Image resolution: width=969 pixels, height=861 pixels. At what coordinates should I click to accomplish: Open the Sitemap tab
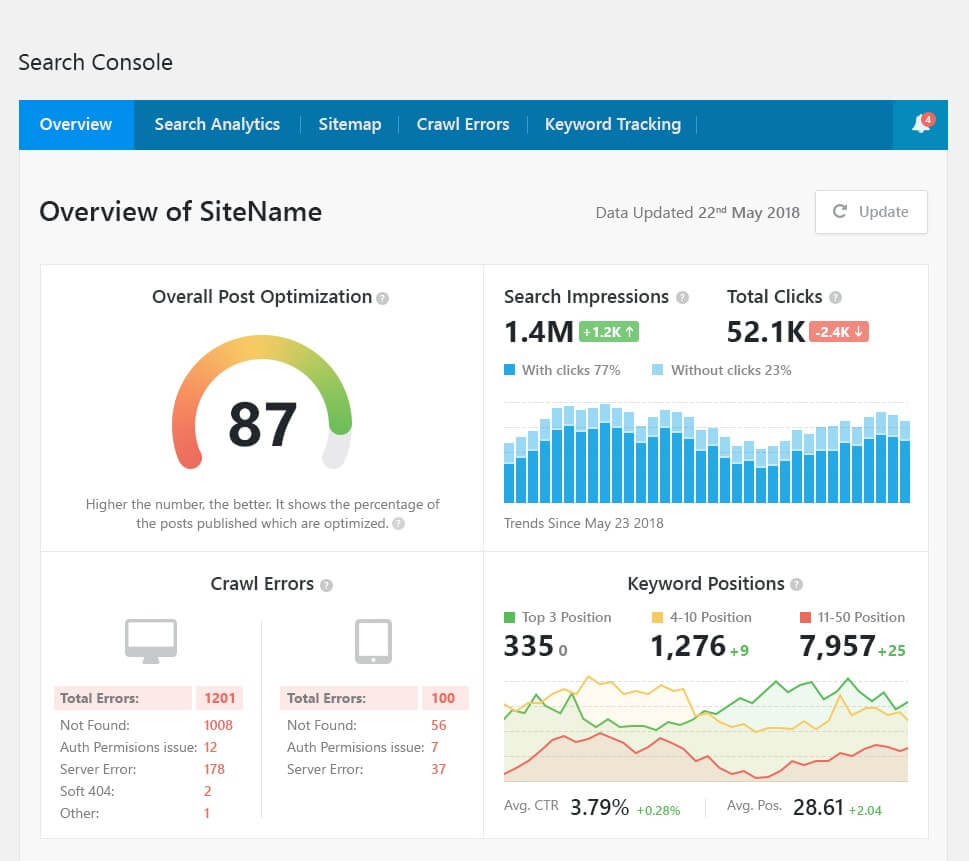[x=350, y=124]
